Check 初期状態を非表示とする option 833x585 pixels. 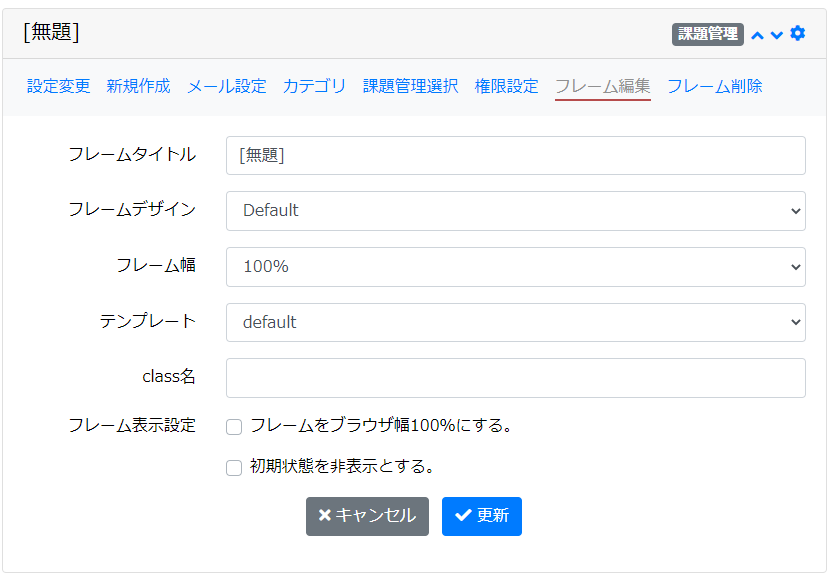(233, 467)
